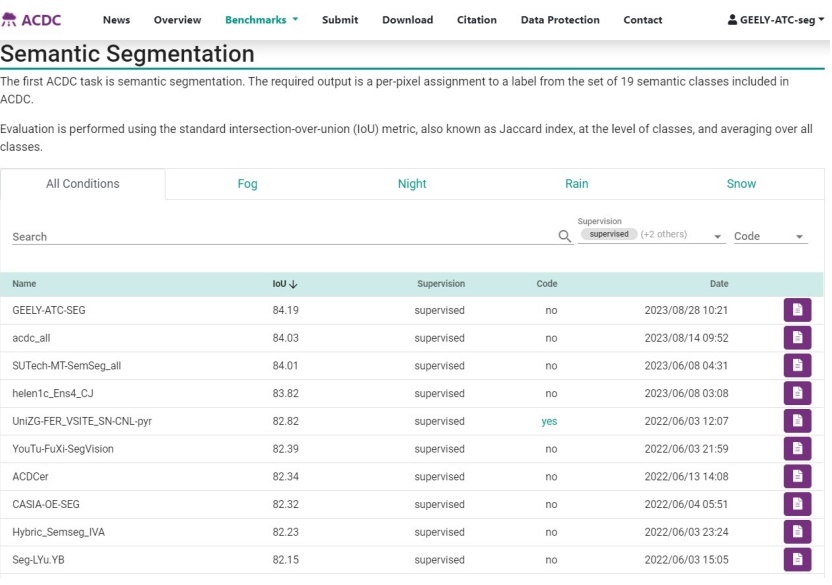832x585 pixels.
Task: Click the date 2022/06/13 14:08
Action: click(686, 476)
